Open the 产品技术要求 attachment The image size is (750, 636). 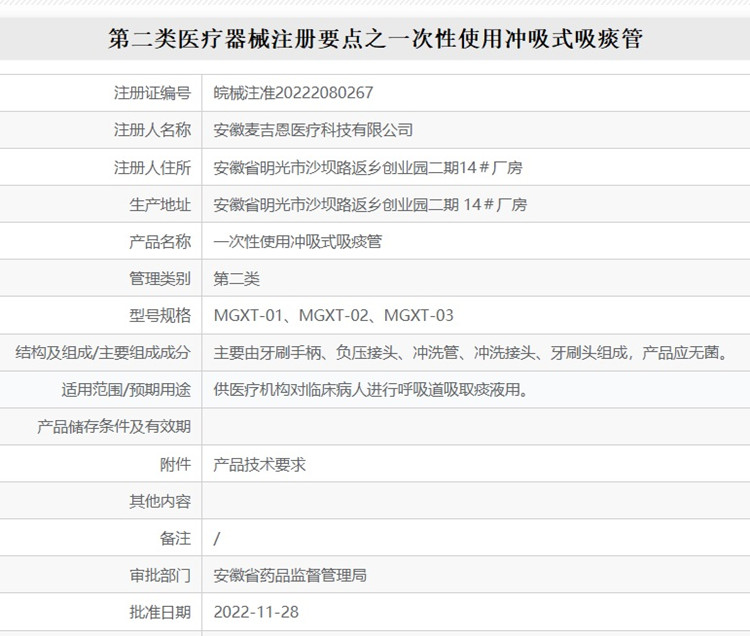click(x=259, y=464)
